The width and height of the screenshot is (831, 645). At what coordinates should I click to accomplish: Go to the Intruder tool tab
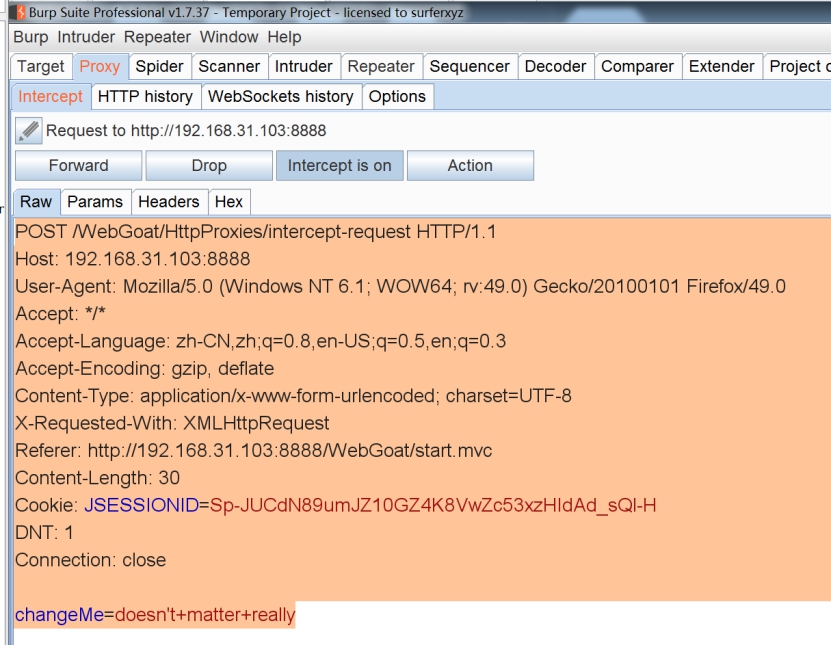[x=303, y=66]
